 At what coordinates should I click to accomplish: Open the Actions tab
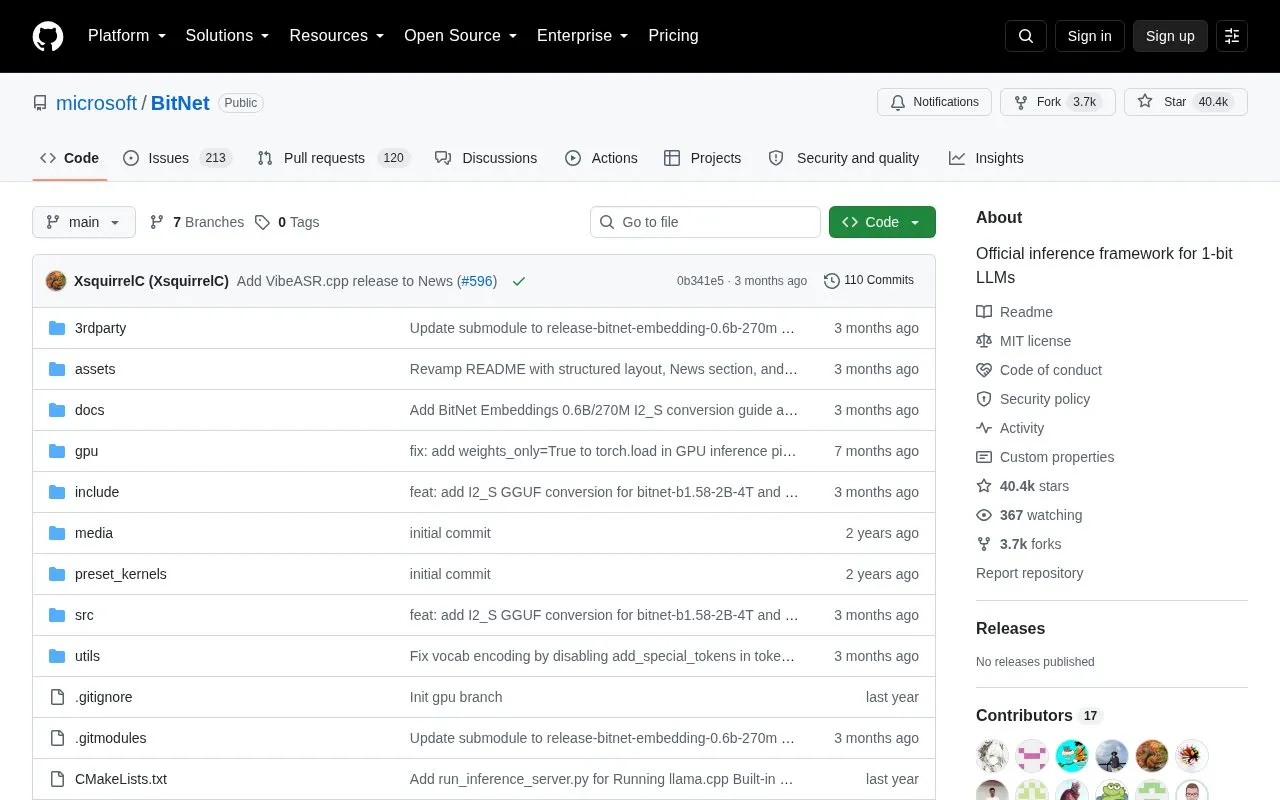[x=601, y=158]
